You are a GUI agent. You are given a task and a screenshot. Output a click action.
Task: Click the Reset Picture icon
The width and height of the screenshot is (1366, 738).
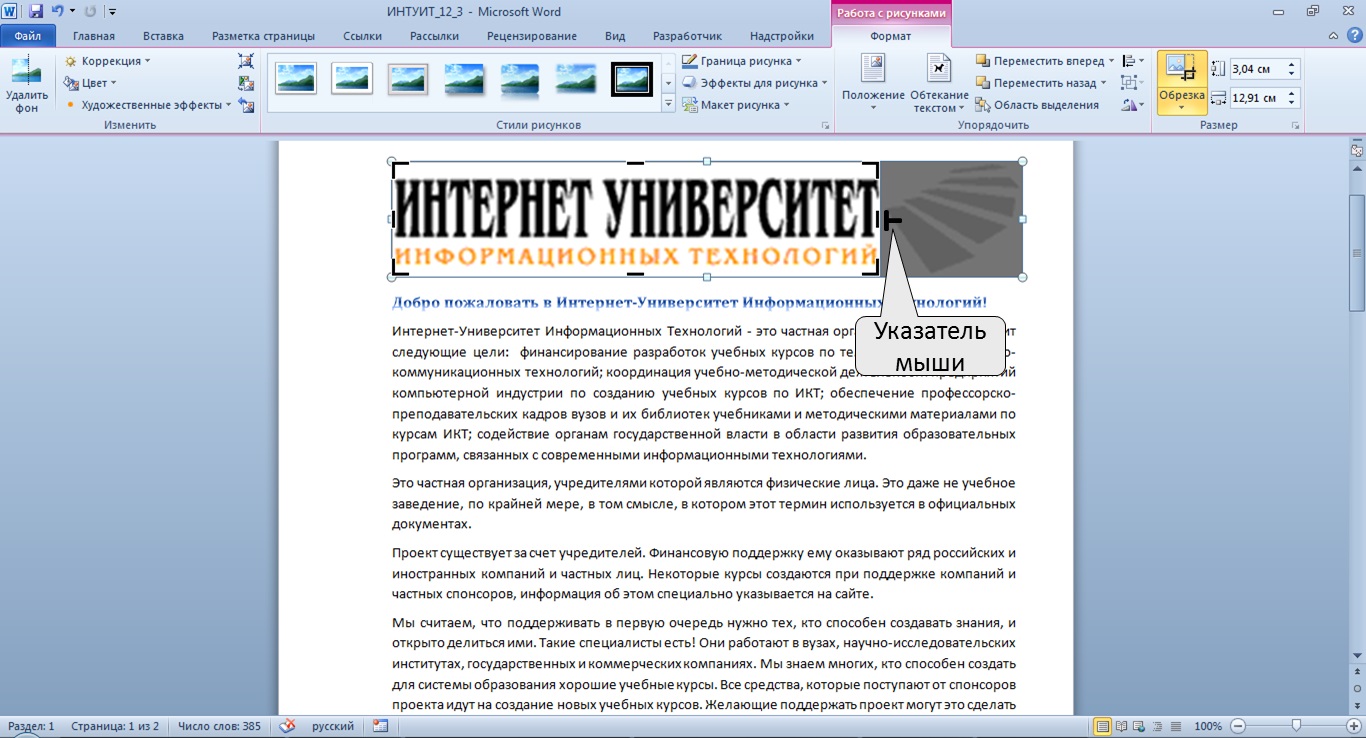click(247, 105)
